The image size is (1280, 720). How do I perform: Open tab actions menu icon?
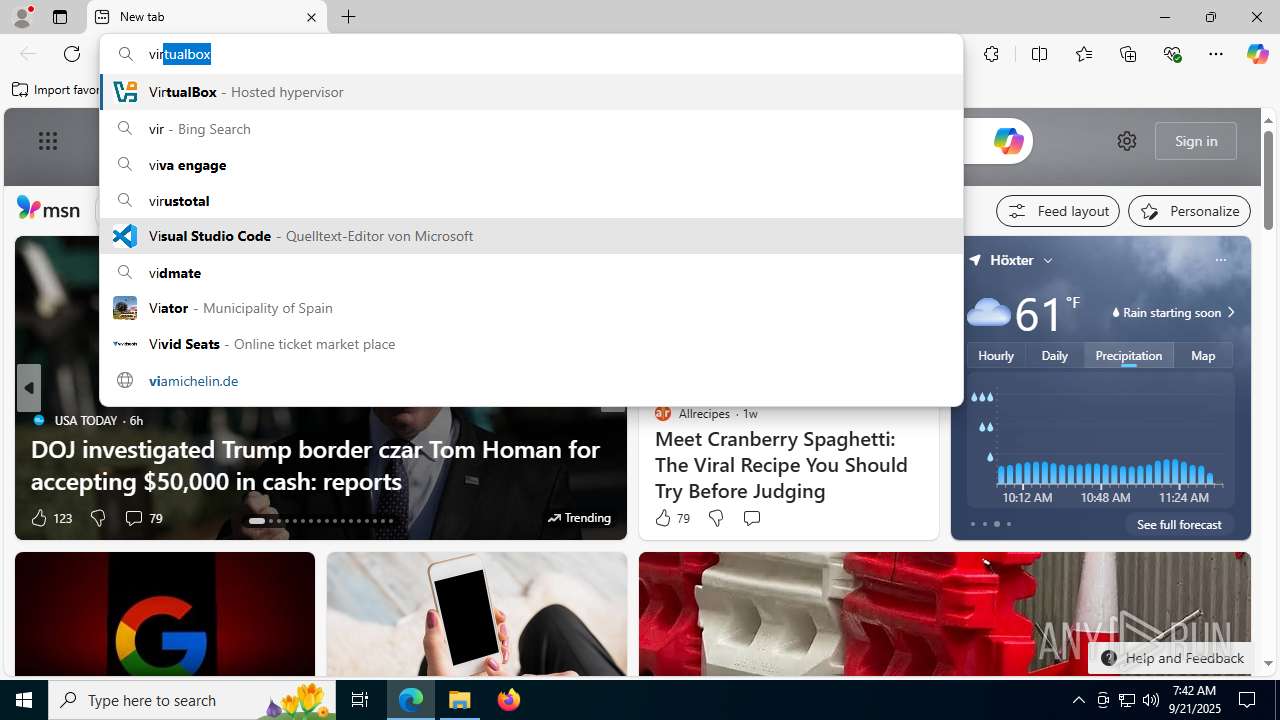coord(60,17)
